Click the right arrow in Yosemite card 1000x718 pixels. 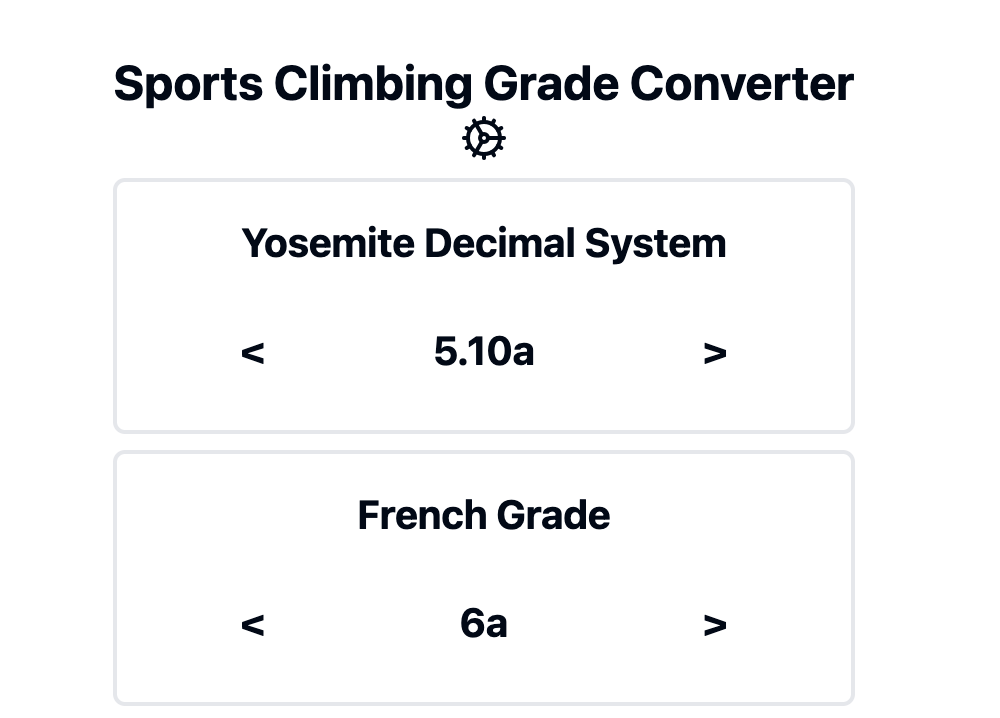click(715, 353)
